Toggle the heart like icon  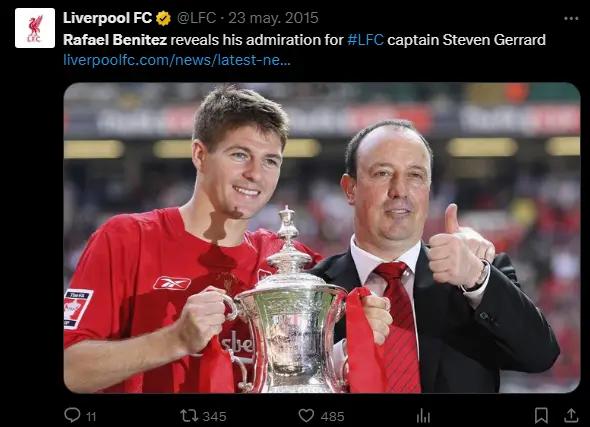[306, 416]
